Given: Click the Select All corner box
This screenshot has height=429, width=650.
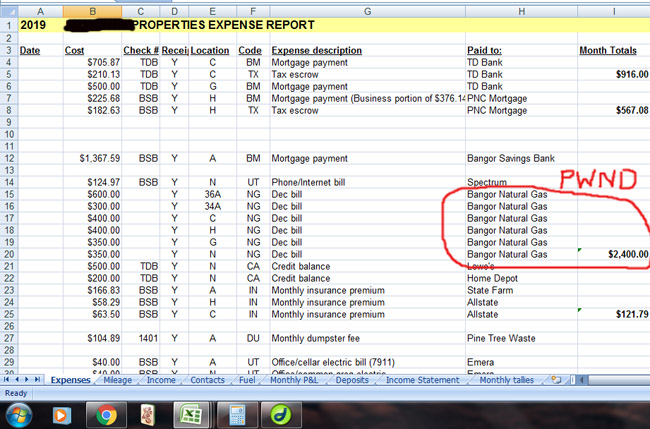Looking at the screenshot, I should [x=9, y=12].
